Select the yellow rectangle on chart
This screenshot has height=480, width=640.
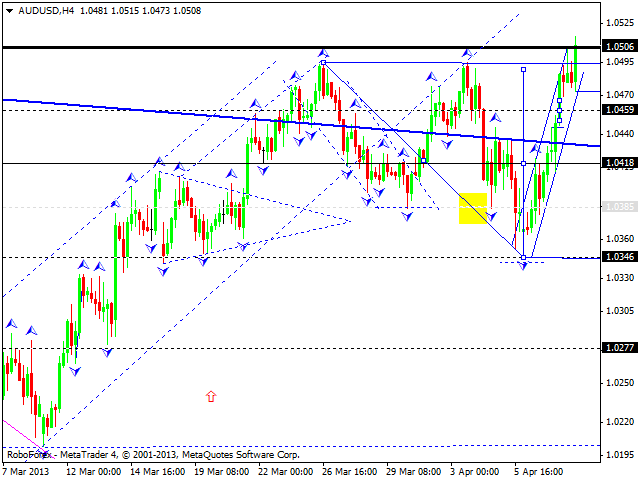[x=473, y=208]
